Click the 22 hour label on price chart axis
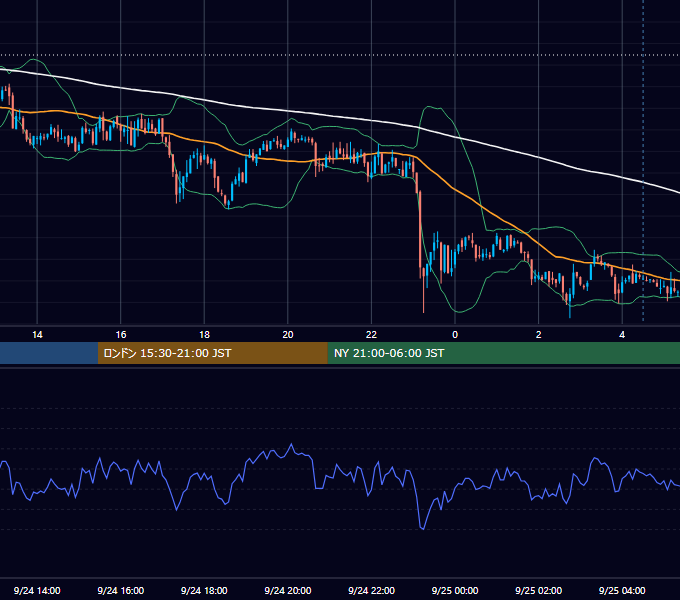Screen dimensions: 680x600 tap(371, 335)
